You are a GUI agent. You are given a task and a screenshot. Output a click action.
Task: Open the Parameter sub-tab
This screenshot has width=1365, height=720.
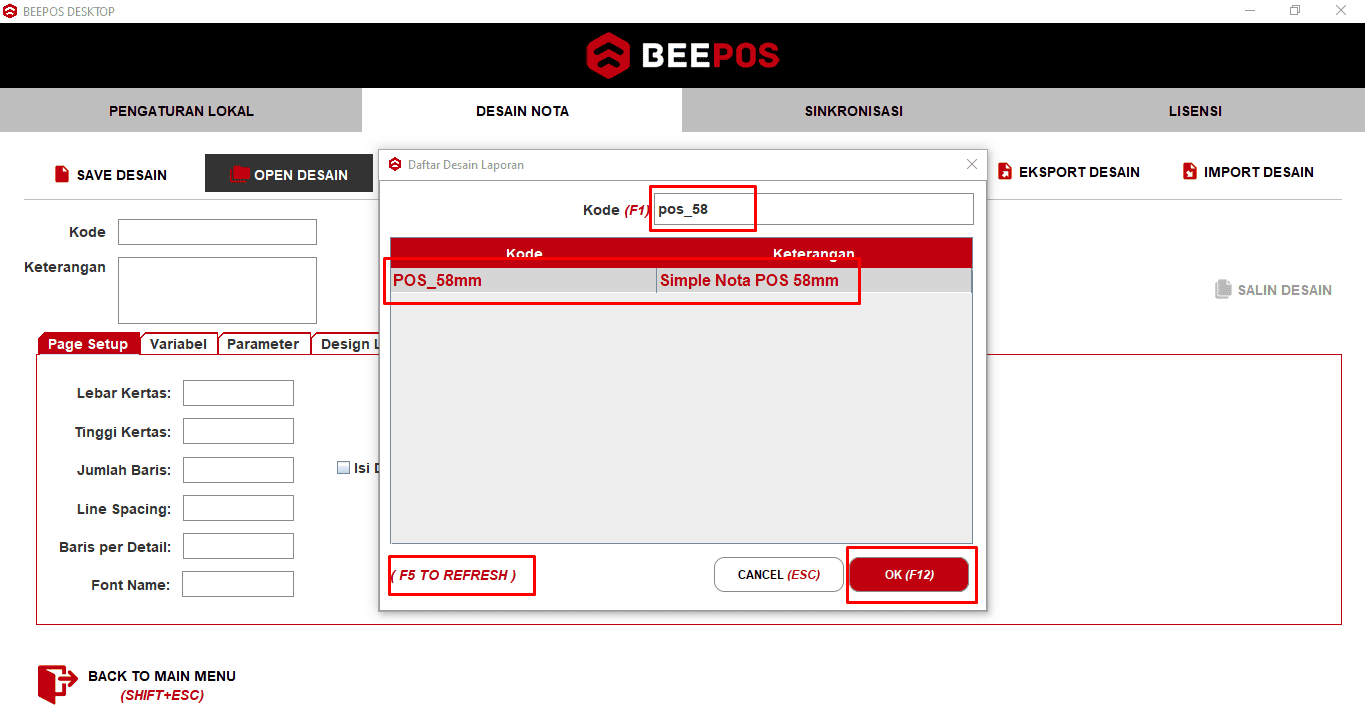click(263, 344)
